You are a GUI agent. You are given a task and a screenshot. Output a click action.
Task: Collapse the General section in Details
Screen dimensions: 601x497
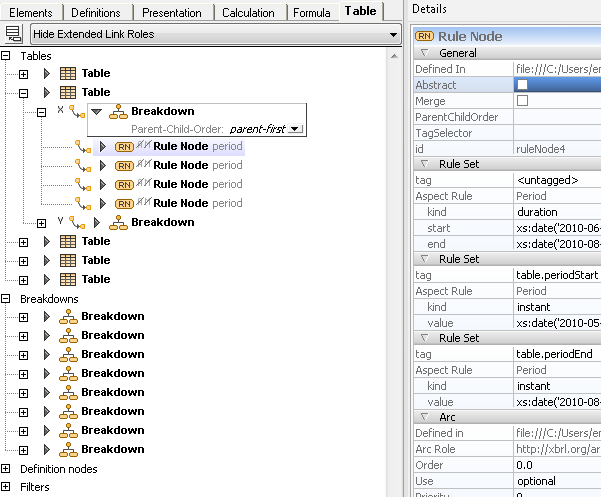click(424, 53)
